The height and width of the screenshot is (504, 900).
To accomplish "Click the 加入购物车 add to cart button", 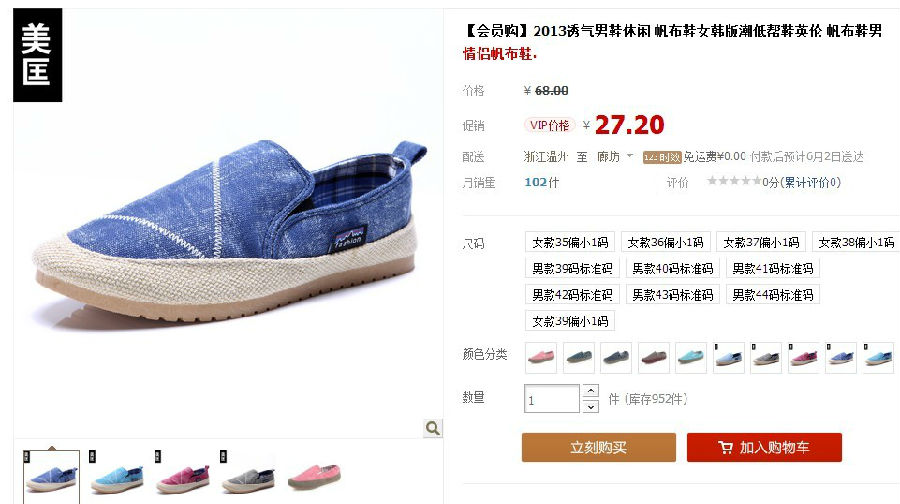I will pos(764,448).
